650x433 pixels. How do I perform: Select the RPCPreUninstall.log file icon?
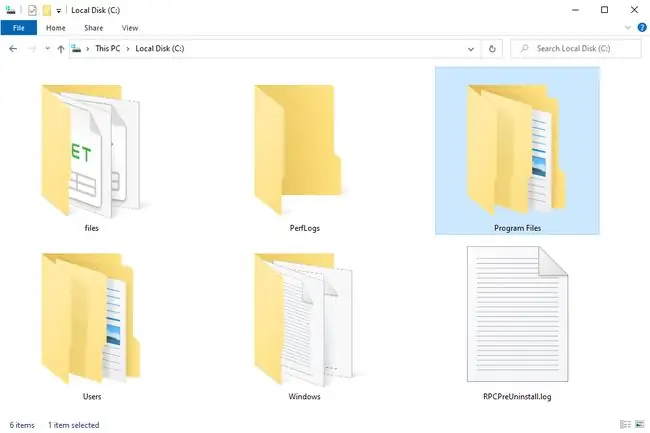[x=517, y=314]
